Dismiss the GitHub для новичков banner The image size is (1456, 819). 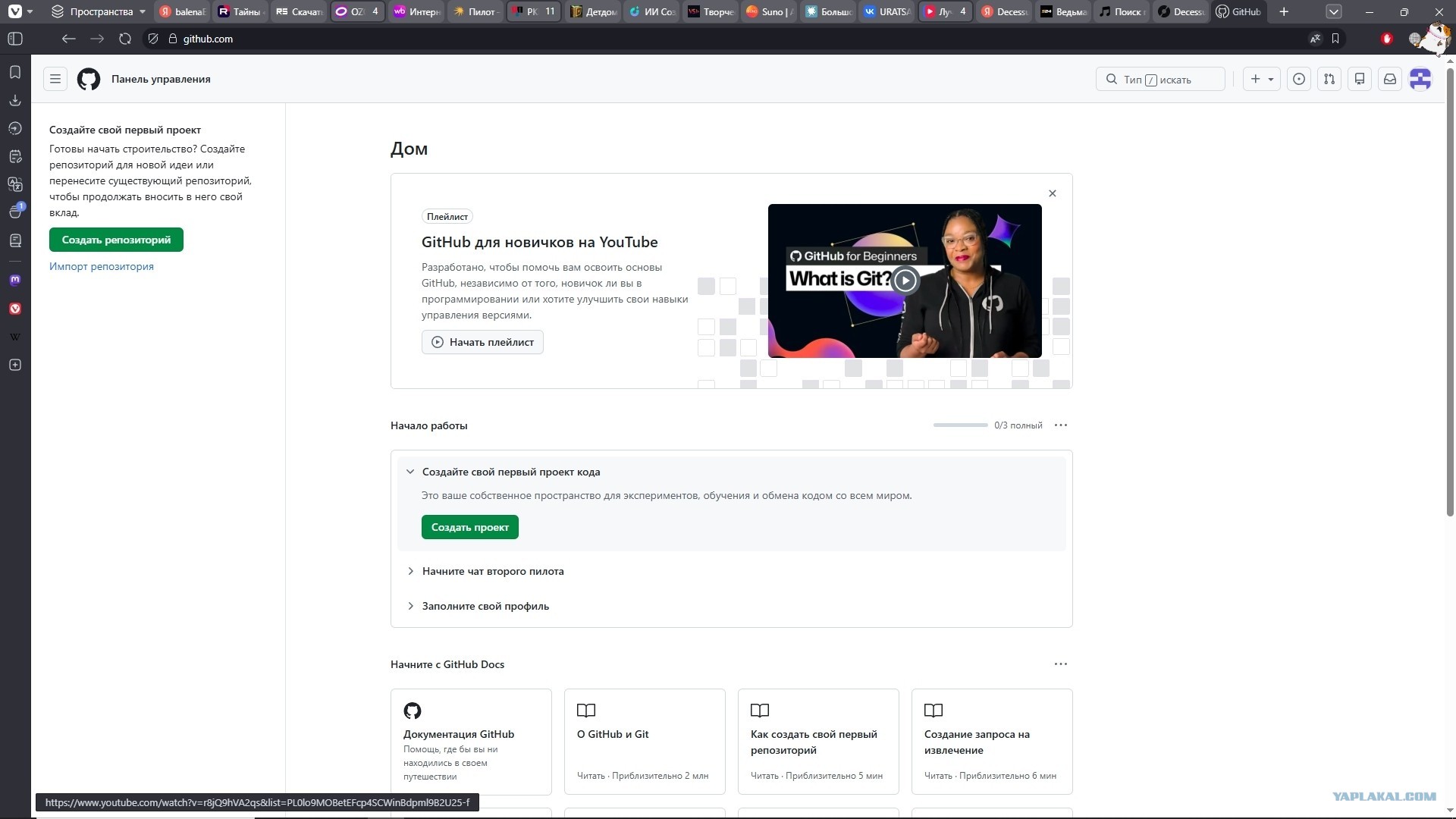(1053, 193)
